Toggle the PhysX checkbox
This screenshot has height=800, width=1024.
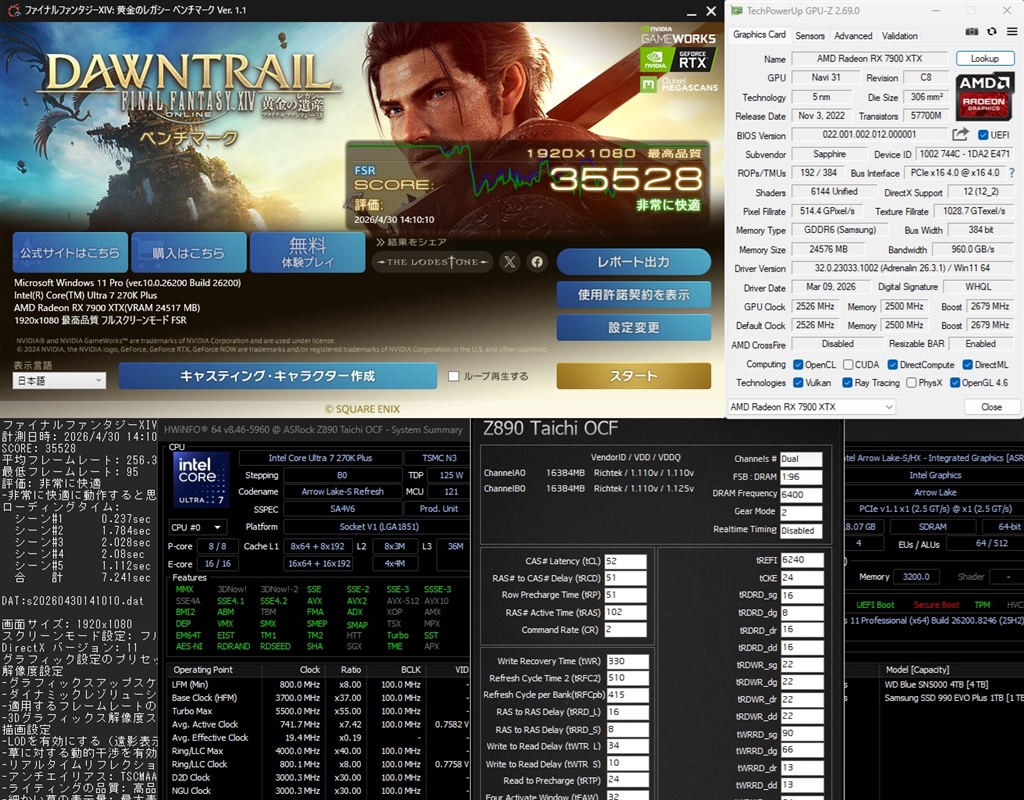(911, 383)
